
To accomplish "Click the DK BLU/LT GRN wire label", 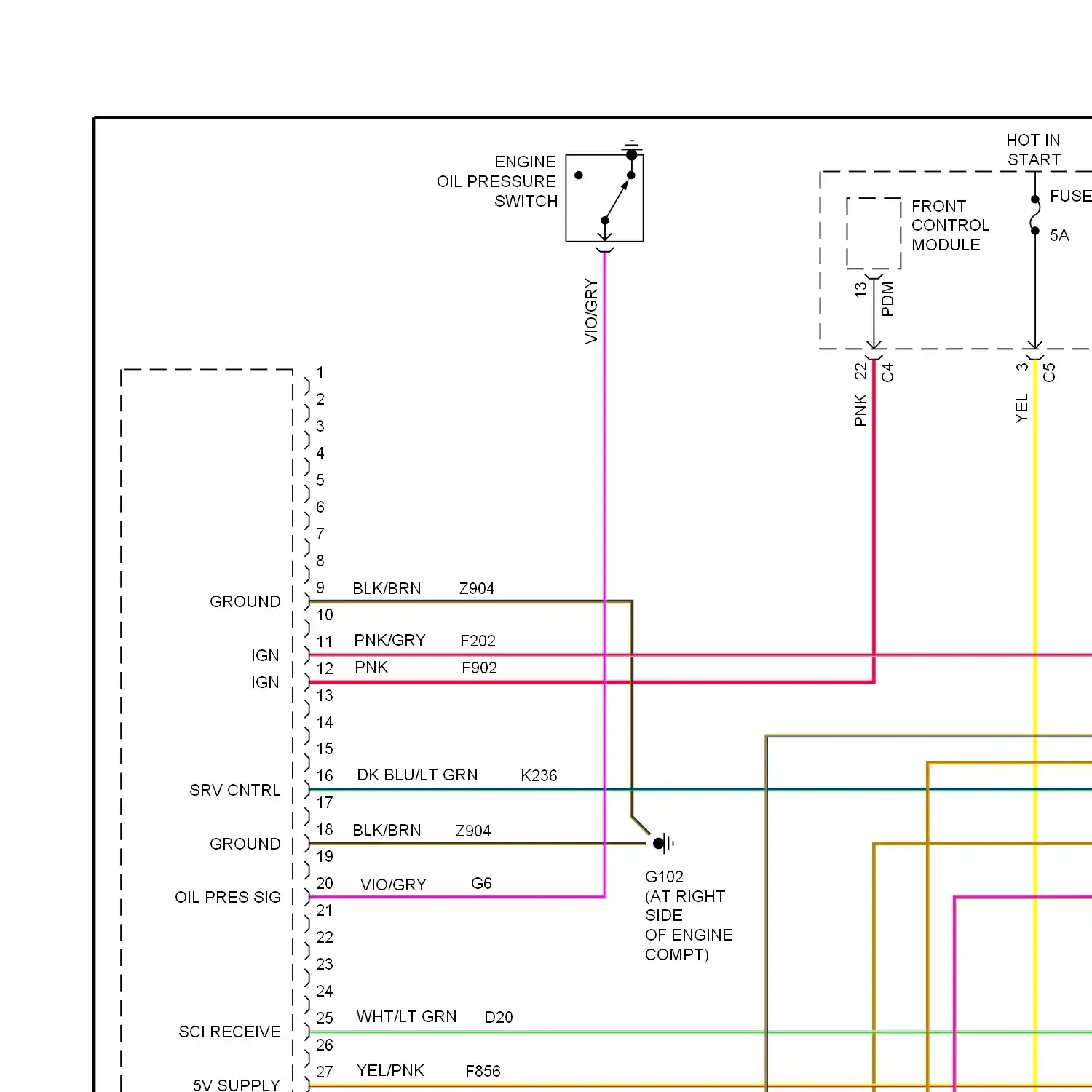I will [417, 775].
